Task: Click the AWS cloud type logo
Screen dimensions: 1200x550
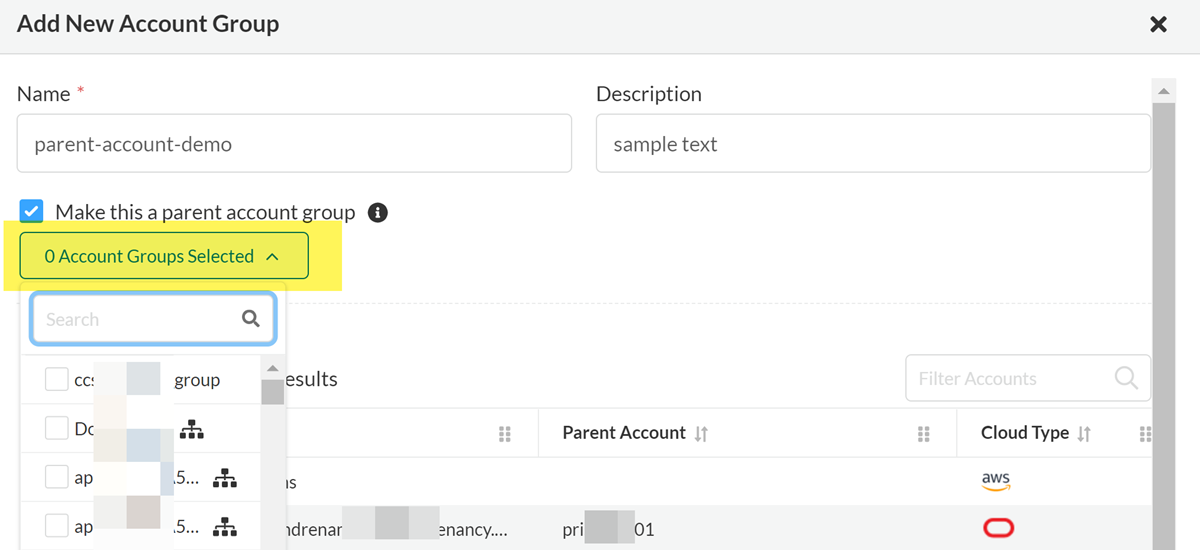Action: [x=996, y=482]
